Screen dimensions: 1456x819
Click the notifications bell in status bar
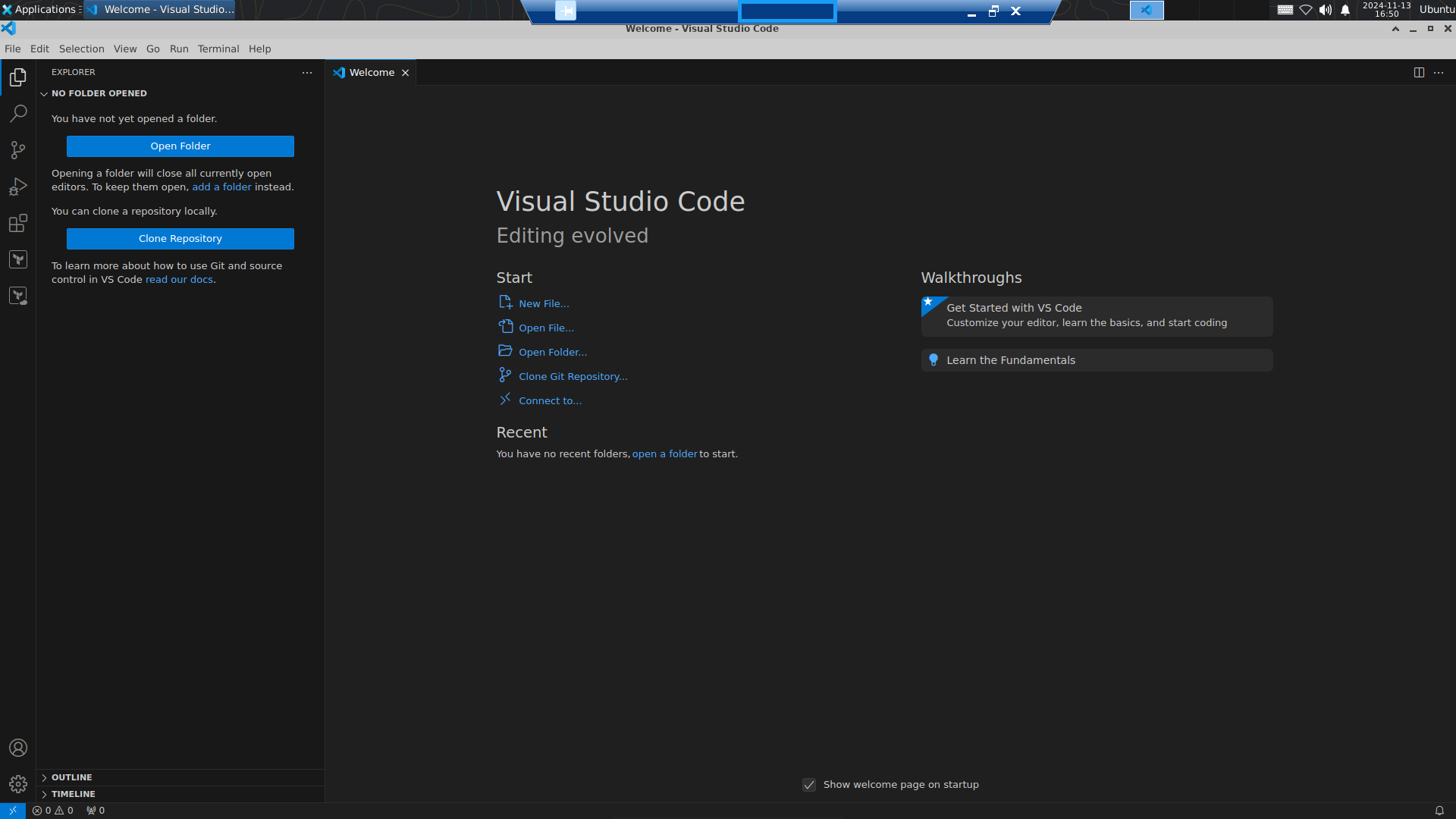click(1439, 811)
